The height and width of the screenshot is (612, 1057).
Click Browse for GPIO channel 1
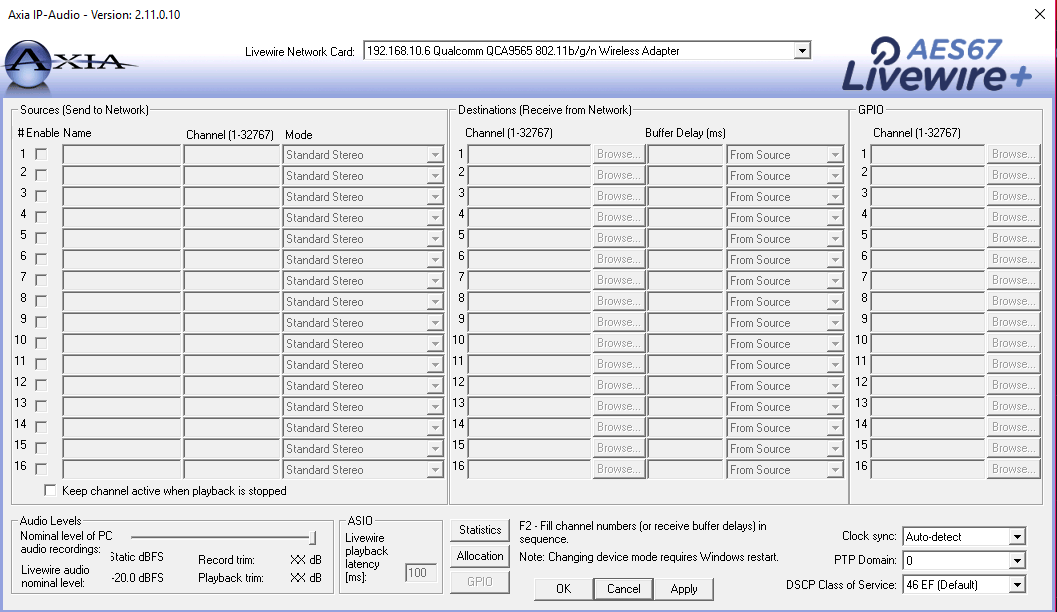tap(1013, 154)
